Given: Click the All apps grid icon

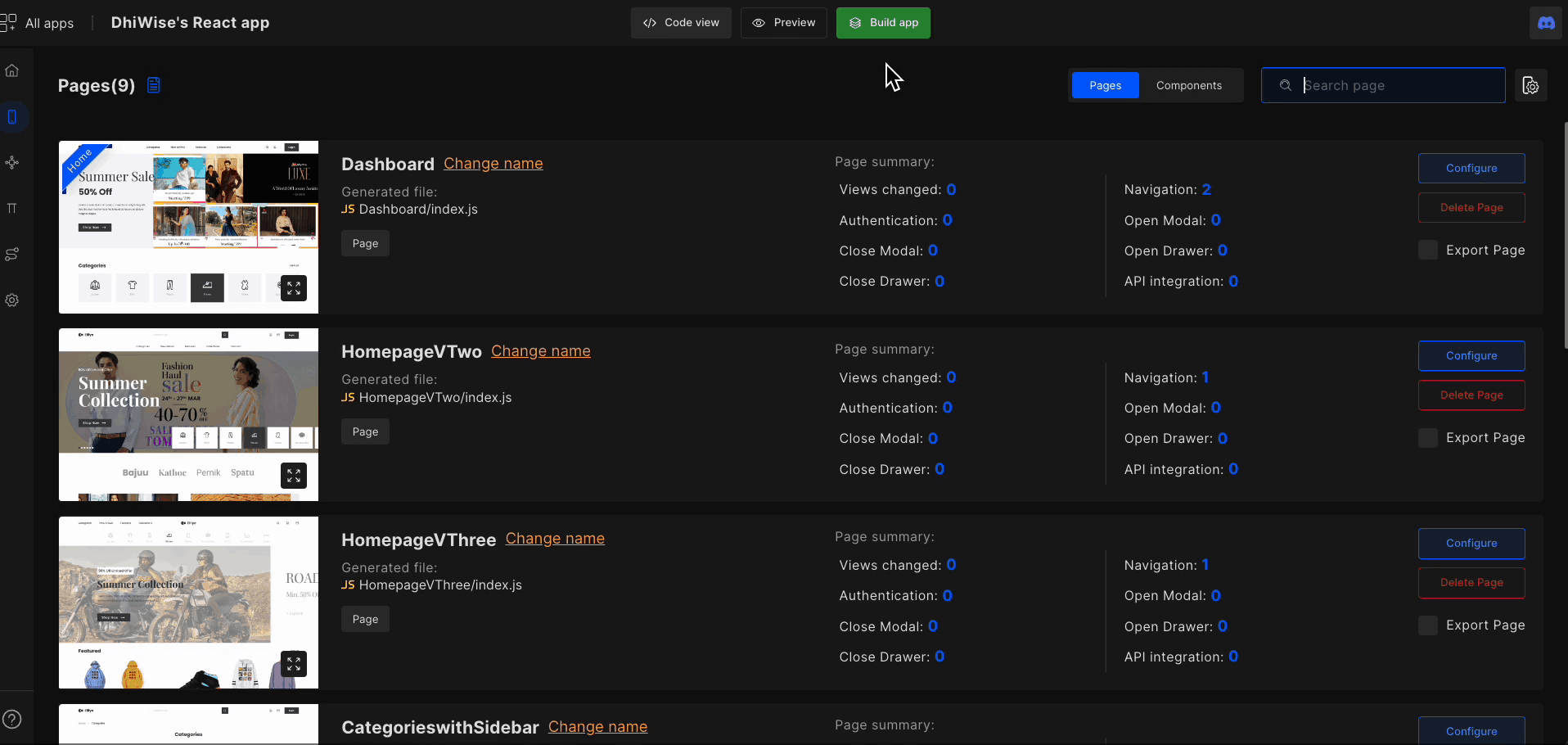Looking at the screenshot, I should pos(8,23).
